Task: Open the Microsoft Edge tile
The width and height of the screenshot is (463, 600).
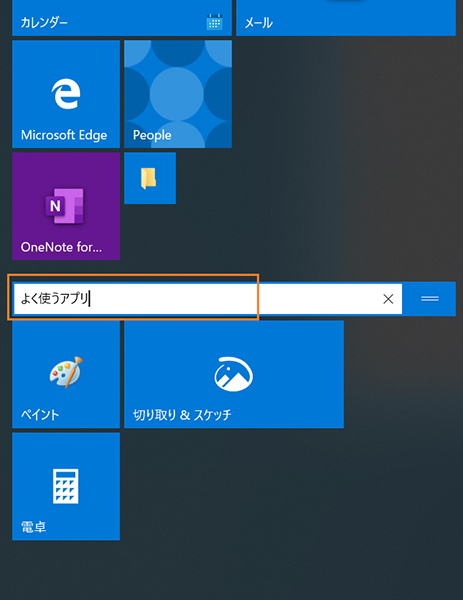Action: (66, 94)
